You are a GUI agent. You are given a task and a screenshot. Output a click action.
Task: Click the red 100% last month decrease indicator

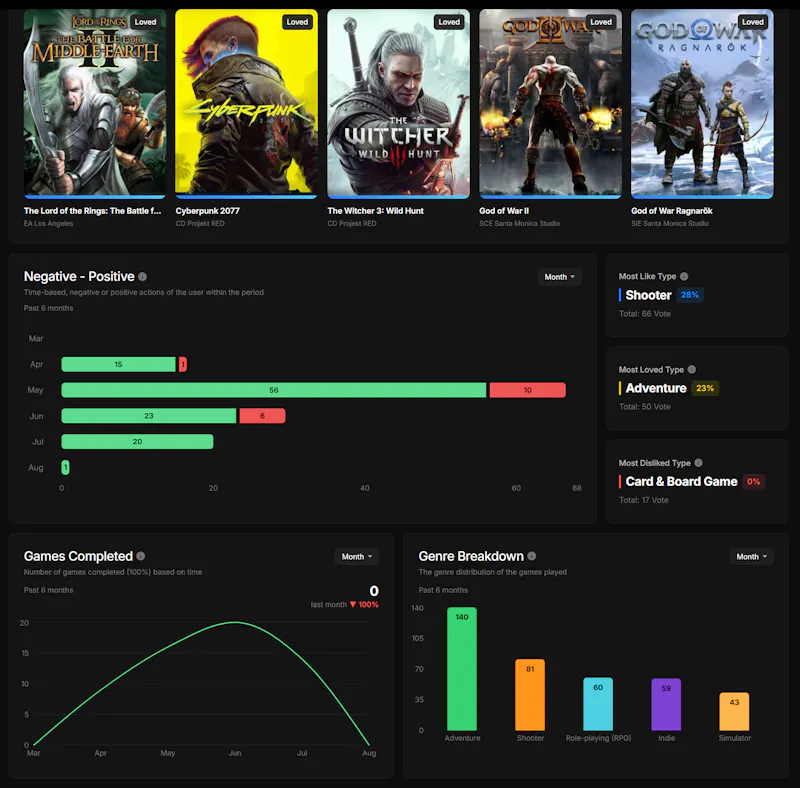pyautogui.click(x=364, y=605)
